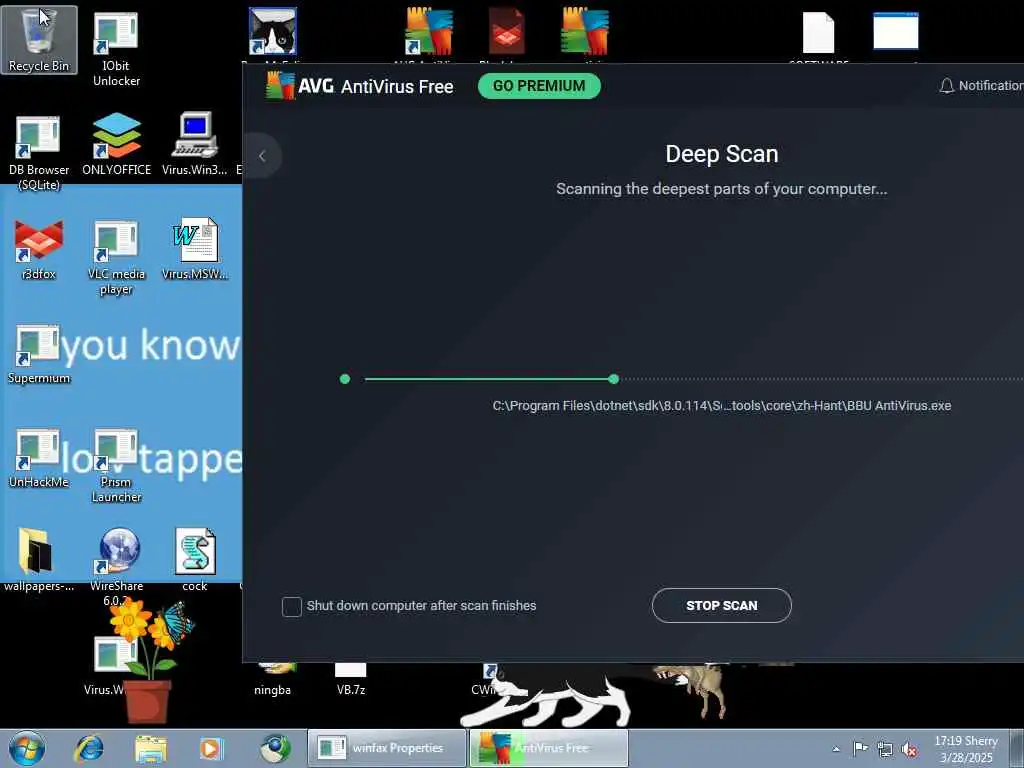Select the Recycle Bin desktop icon

pyautogui.click(x=39, y=40)
